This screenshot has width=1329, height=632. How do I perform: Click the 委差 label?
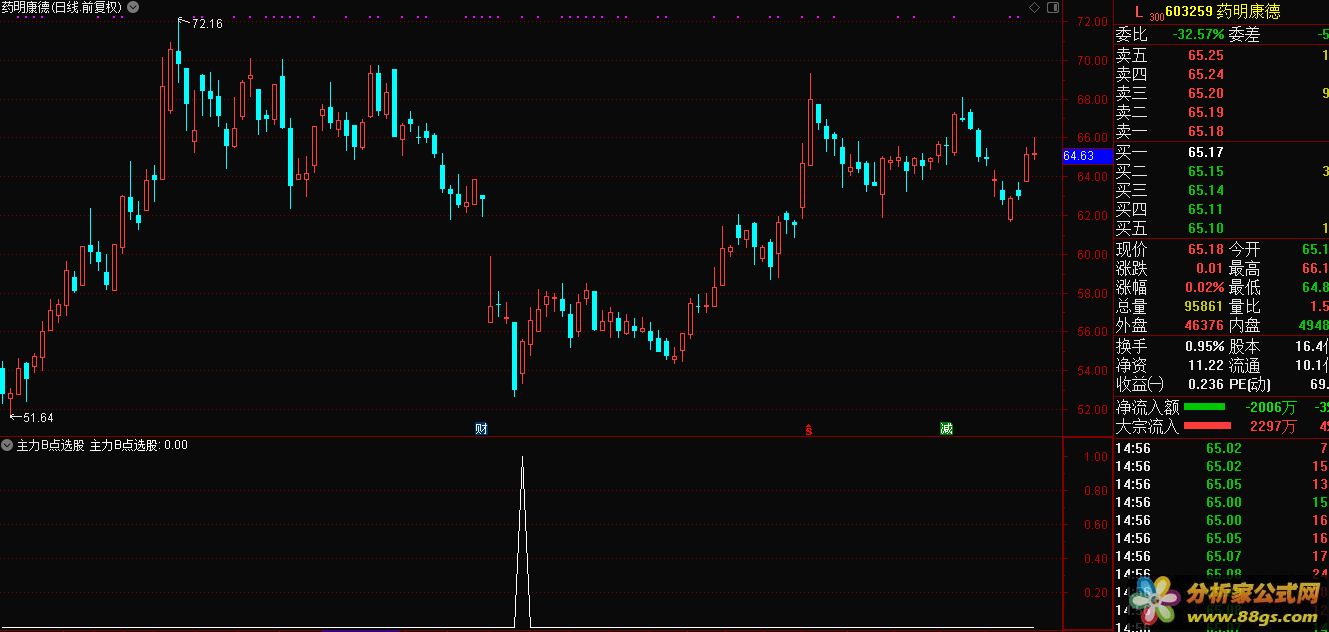pos(1245,35)
